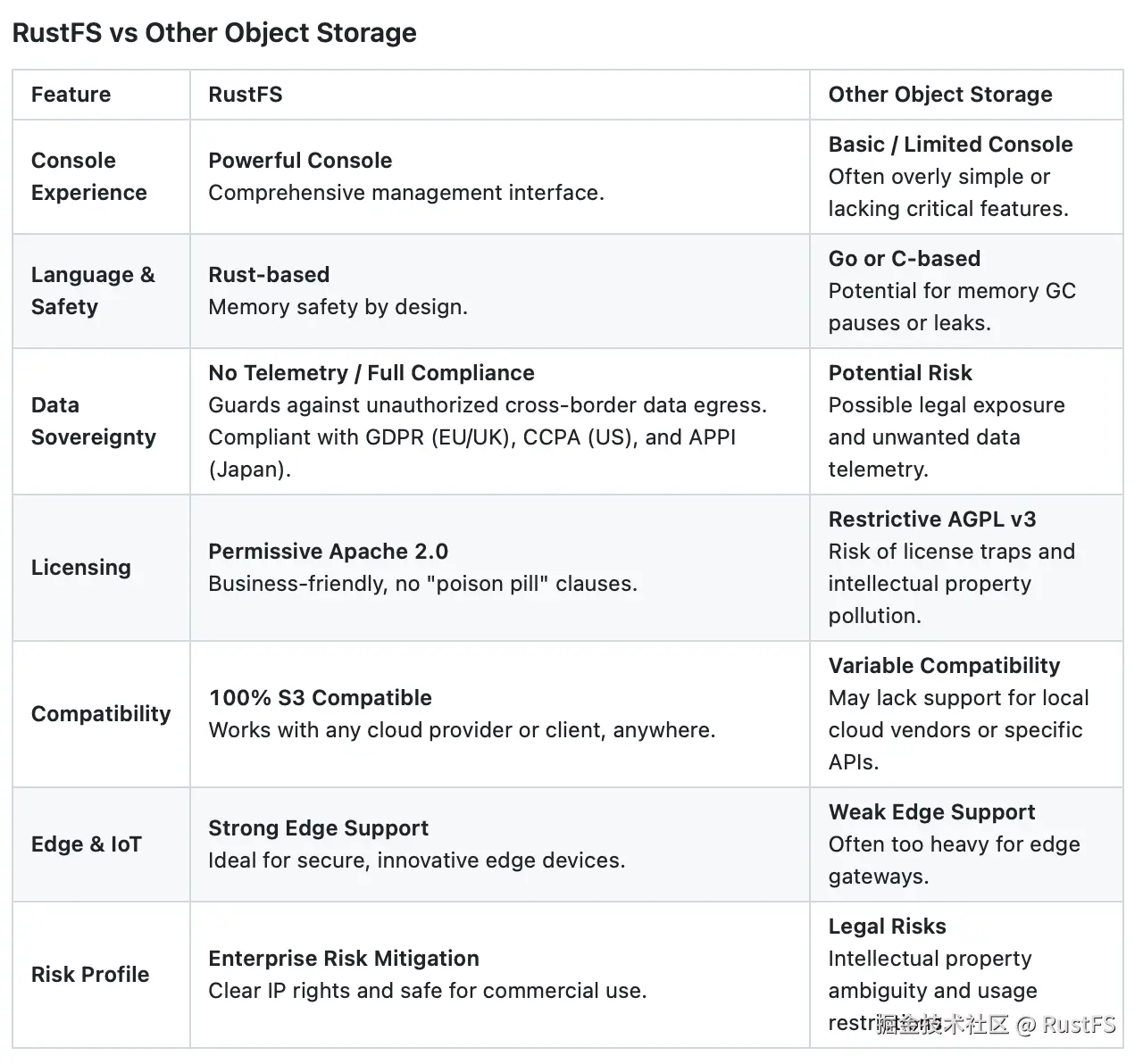Click the "100% S3 Compatible" text
The width and height of the screenshot is (1143, 1064).
pyautogui.click(x=320, y=698)
